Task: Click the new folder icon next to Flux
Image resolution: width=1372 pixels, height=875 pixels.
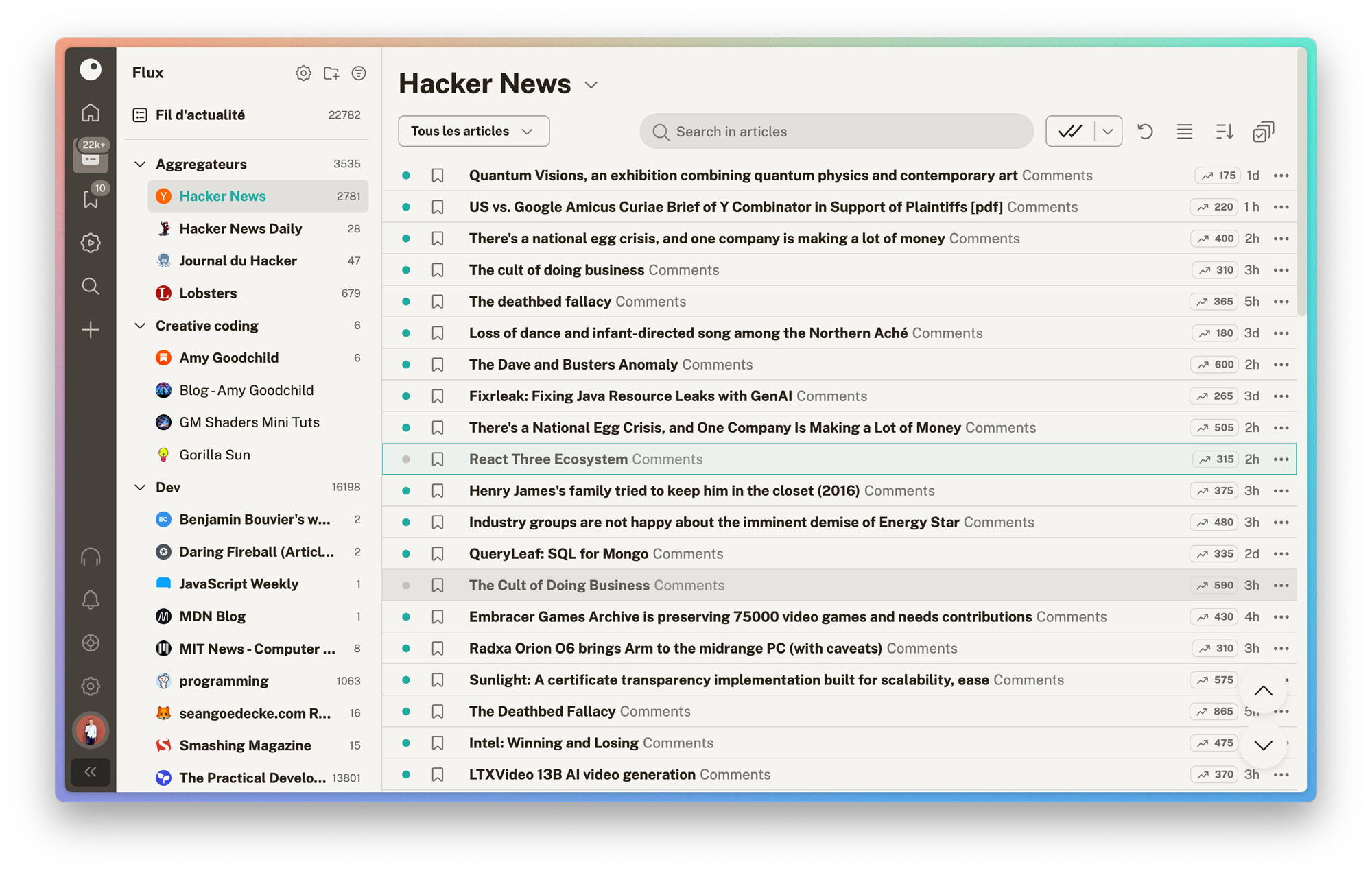Action: coord(331,73)
